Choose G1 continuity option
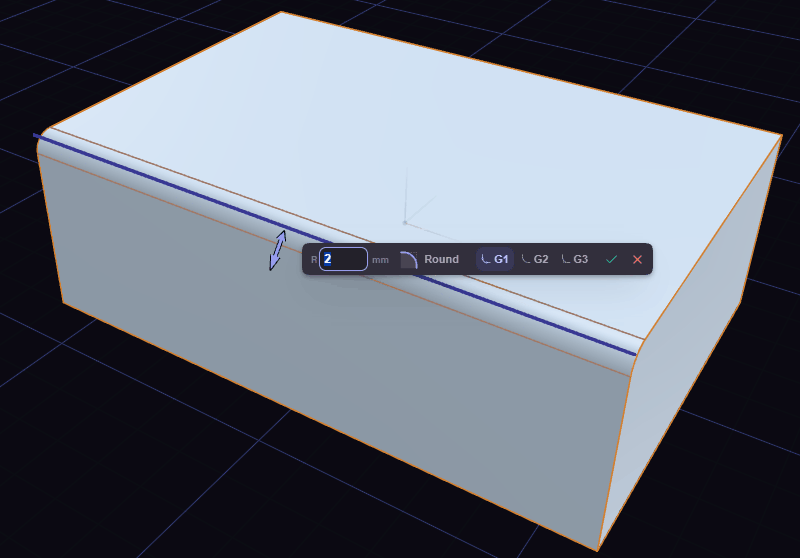The height and width of the screenshot is (558, 800). click(x=495, y=259)
